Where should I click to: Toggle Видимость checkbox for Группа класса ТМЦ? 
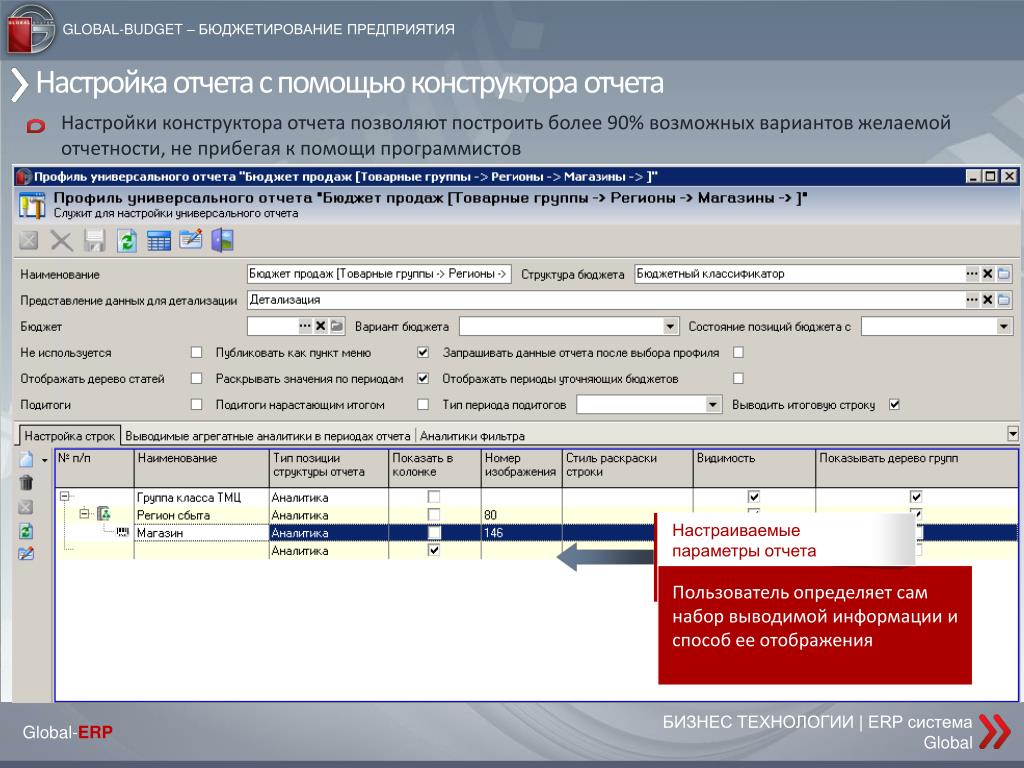754,497
